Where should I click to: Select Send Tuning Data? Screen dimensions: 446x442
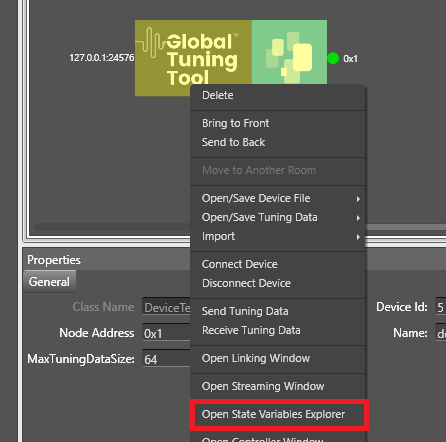point(277,311)
